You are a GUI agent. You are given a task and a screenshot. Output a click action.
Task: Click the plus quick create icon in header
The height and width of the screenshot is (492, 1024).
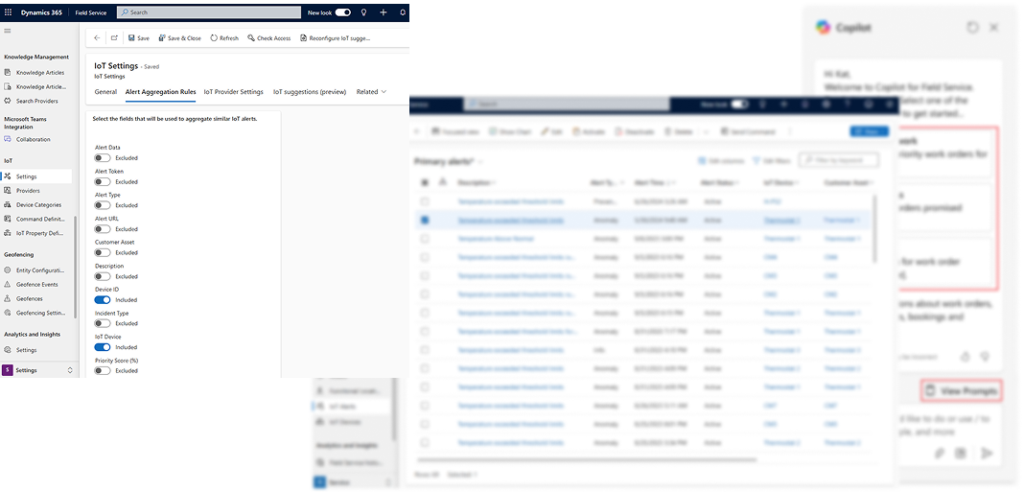click(x=383, y=12)
